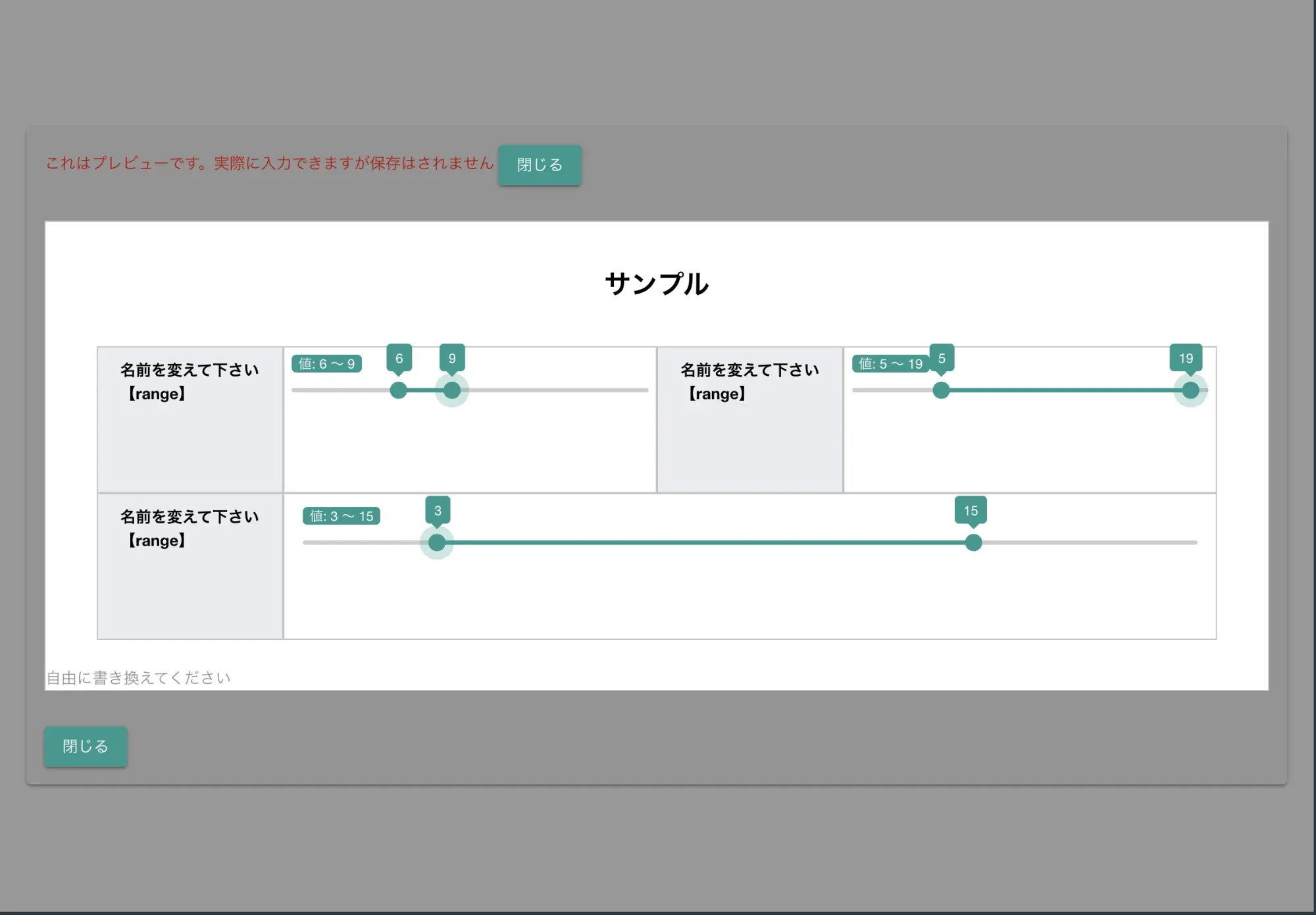Click the サンプル form title
Viewport: 1316px width, 915px height.
[x=657, y=284]
